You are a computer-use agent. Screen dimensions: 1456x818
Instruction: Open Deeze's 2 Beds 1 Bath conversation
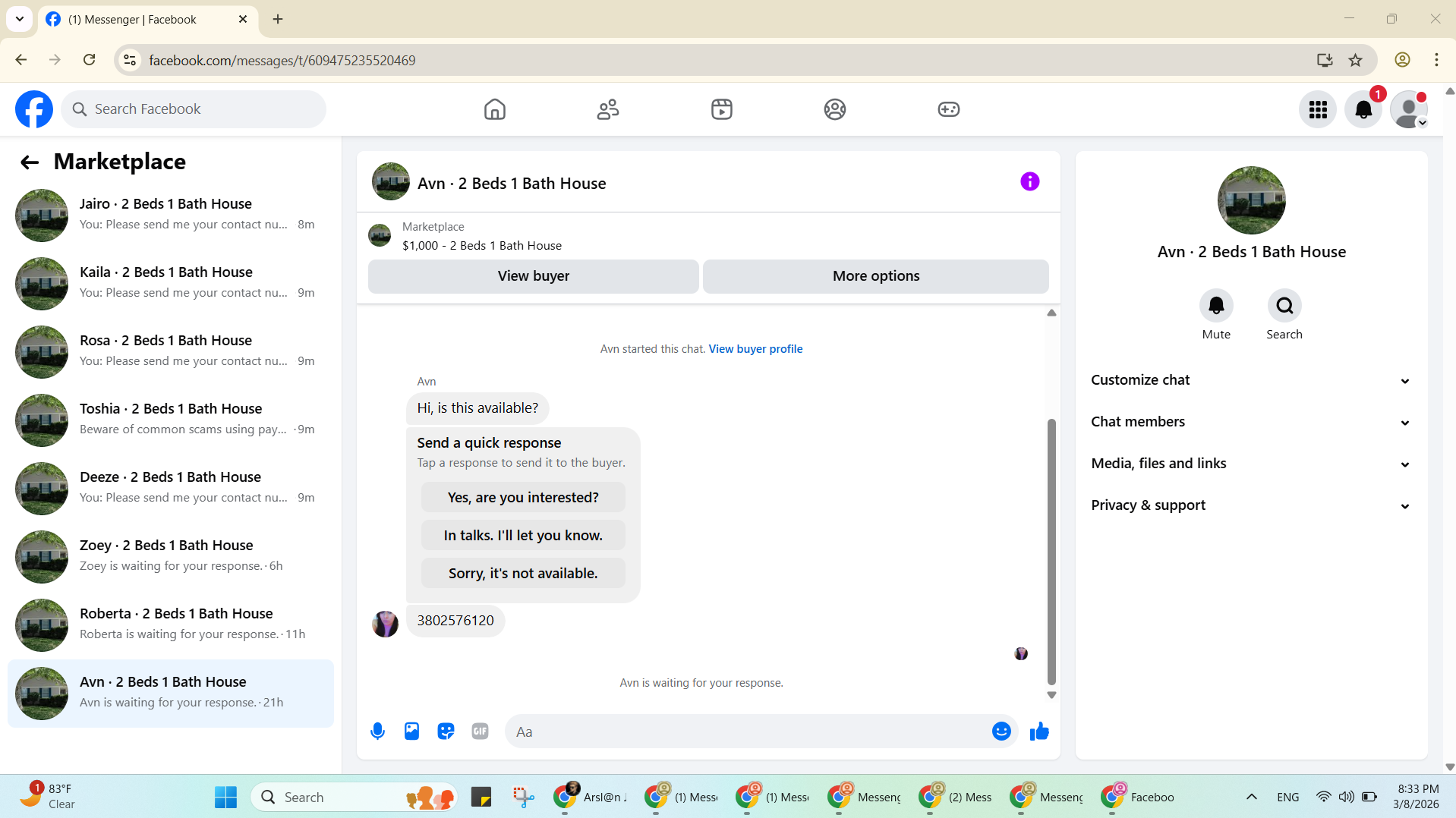171,488
